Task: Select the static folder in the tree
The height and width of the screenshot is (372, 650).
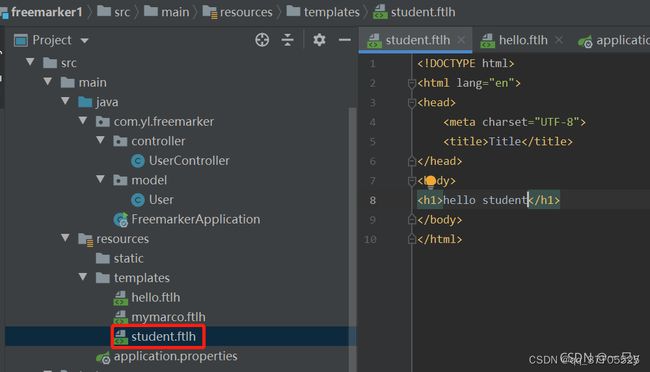Action: click(129, 259)
